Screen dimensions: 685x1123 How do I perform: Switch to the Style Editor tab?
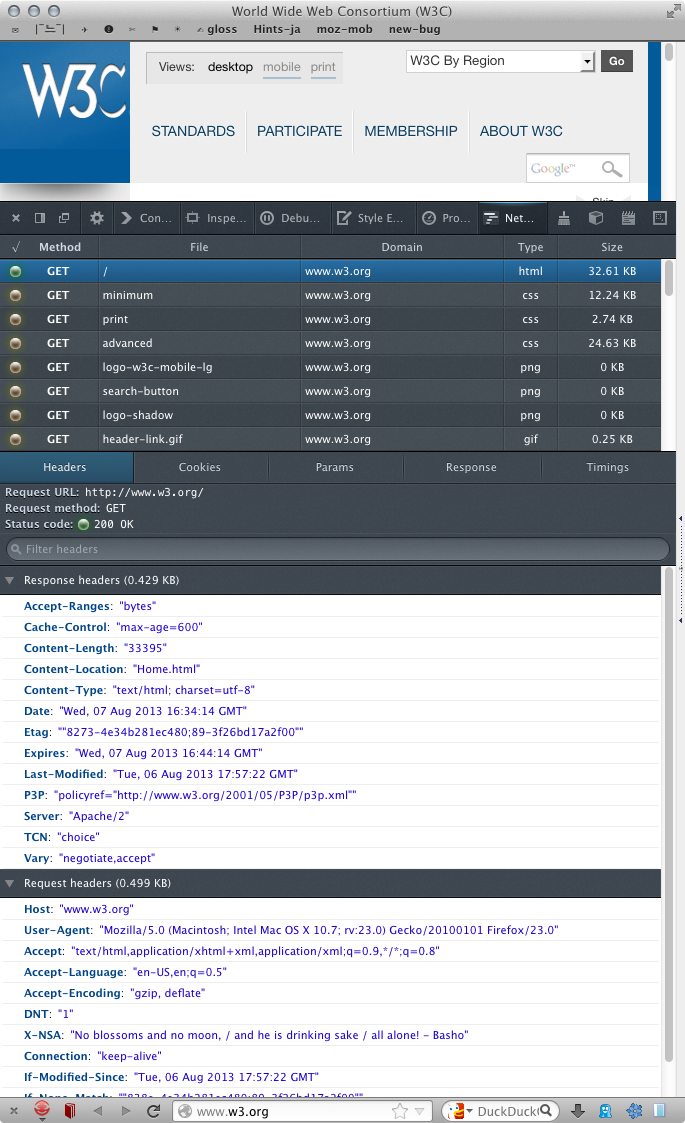point(371,218)
